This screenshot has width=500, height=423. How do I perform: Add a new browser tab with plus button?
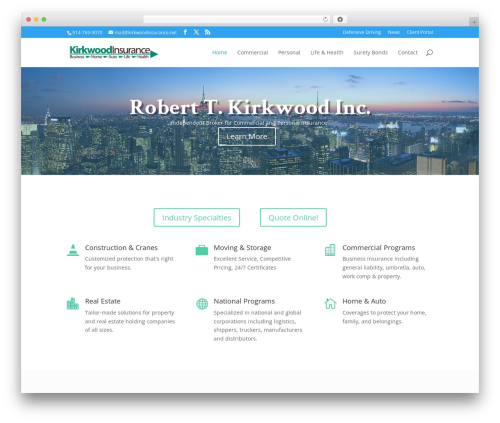[474, 22]
